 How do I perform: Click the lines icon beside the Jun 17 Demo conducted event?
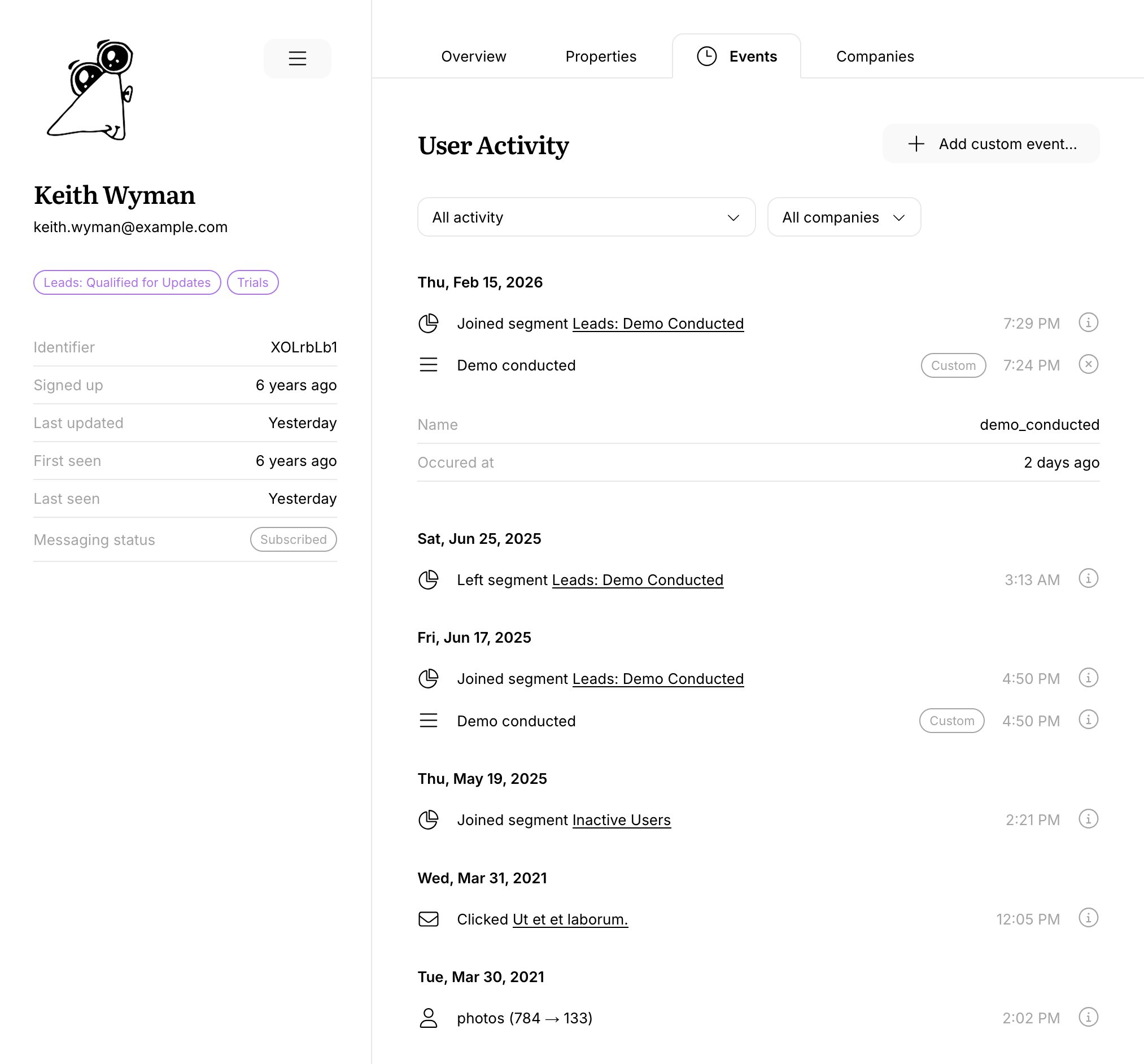428,721
